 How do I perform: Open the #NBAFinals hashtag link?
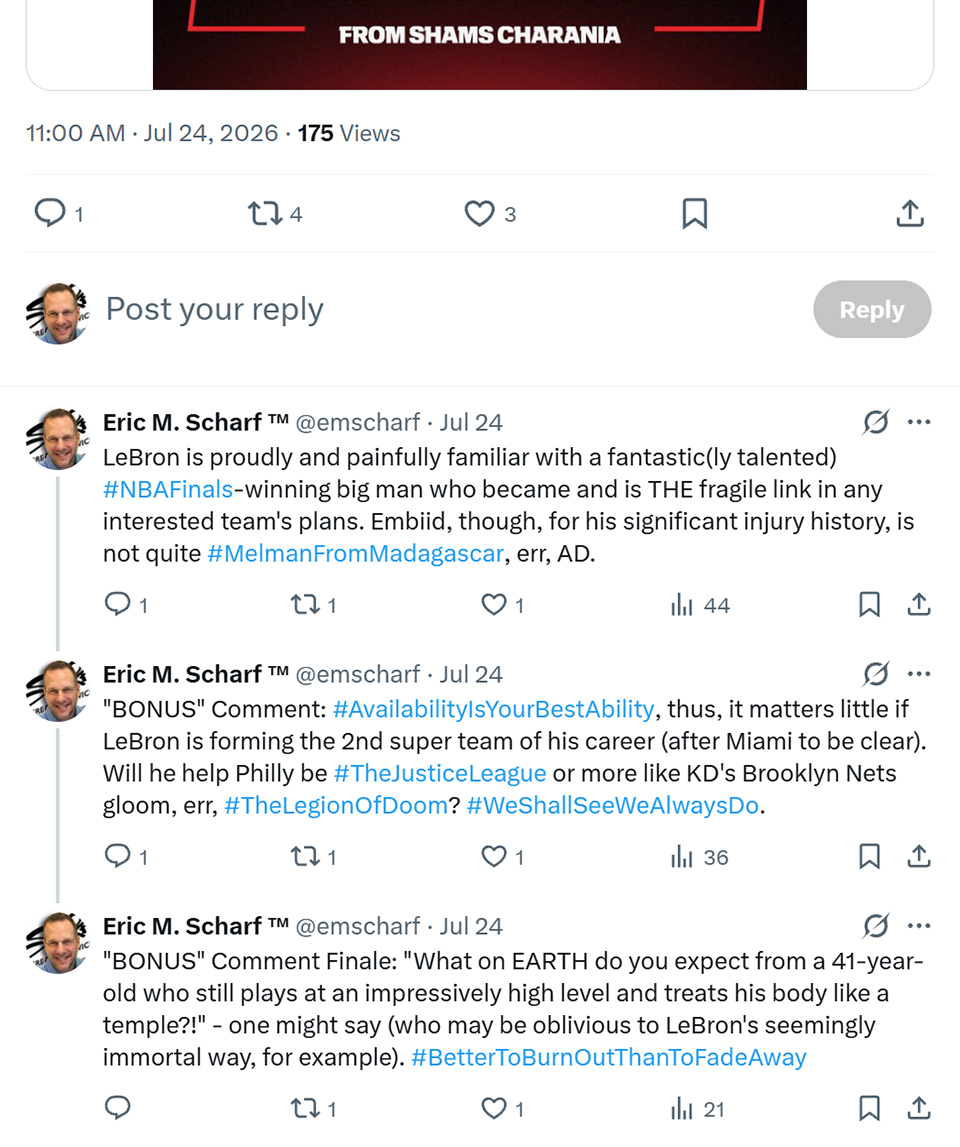[x=168, y=489]
